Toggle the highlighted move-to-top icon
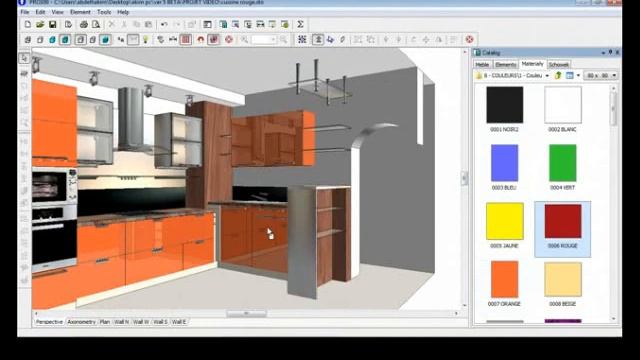 coord(318,40)
